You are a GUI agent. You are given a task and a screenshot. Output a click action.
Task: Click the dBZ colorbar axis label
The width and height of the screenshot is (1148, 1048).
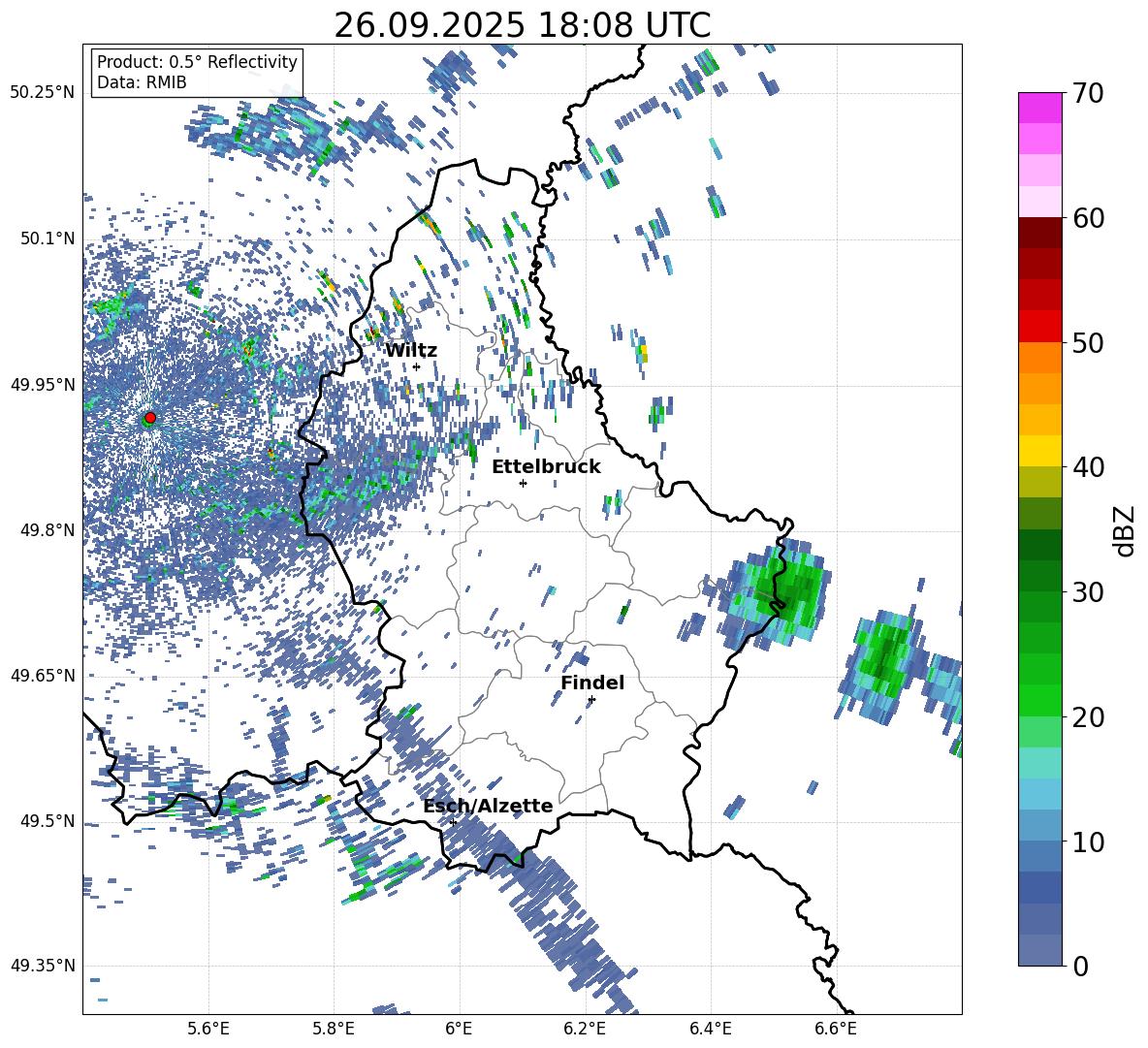pyautogui.click(x=1126, y=530)
